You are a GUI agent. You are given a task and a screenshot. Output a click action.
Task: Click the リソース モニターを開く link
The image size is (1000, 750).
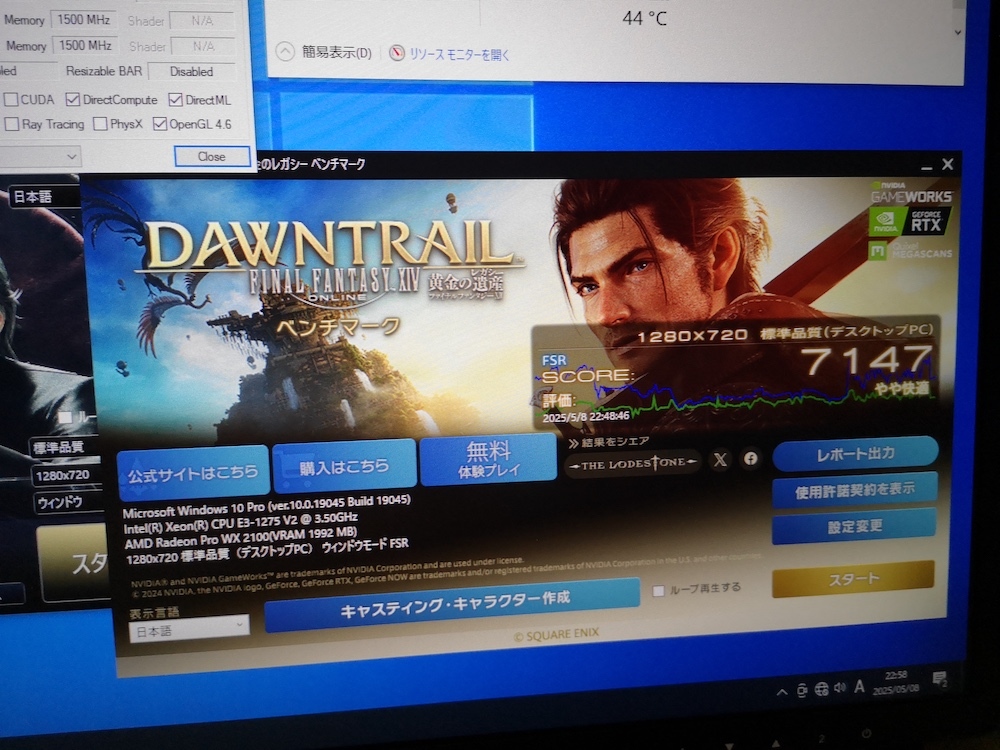(x=459, y=55)
